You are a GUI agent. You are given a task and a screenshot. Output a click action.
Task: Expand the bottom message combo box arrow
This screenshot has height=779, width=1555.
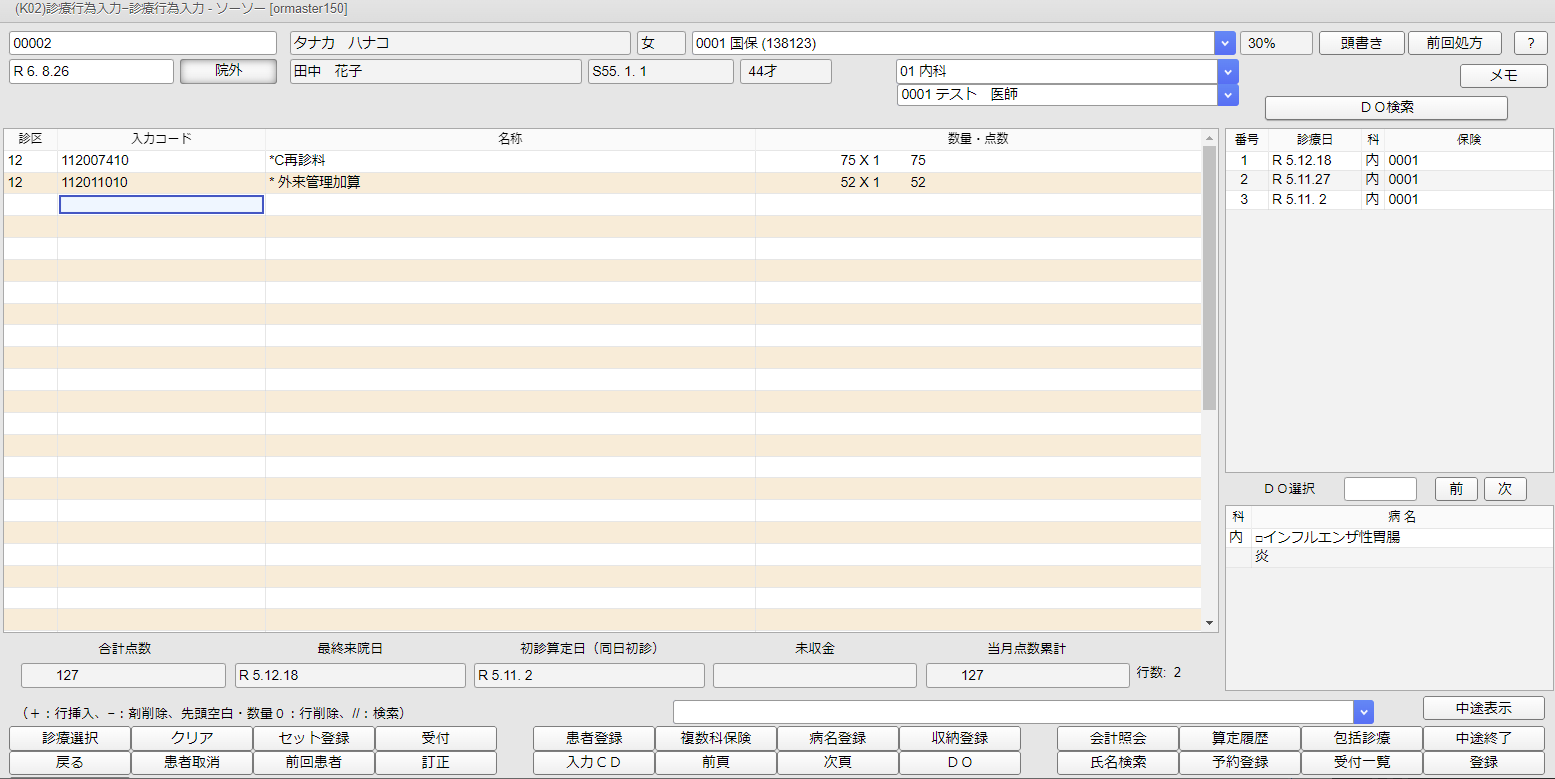pos(1362,711)
